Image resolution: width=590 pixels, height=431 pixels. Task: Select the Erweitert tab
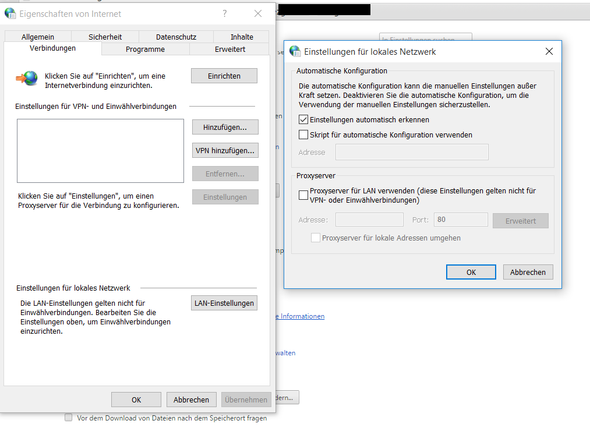click(x=230, y=49)
